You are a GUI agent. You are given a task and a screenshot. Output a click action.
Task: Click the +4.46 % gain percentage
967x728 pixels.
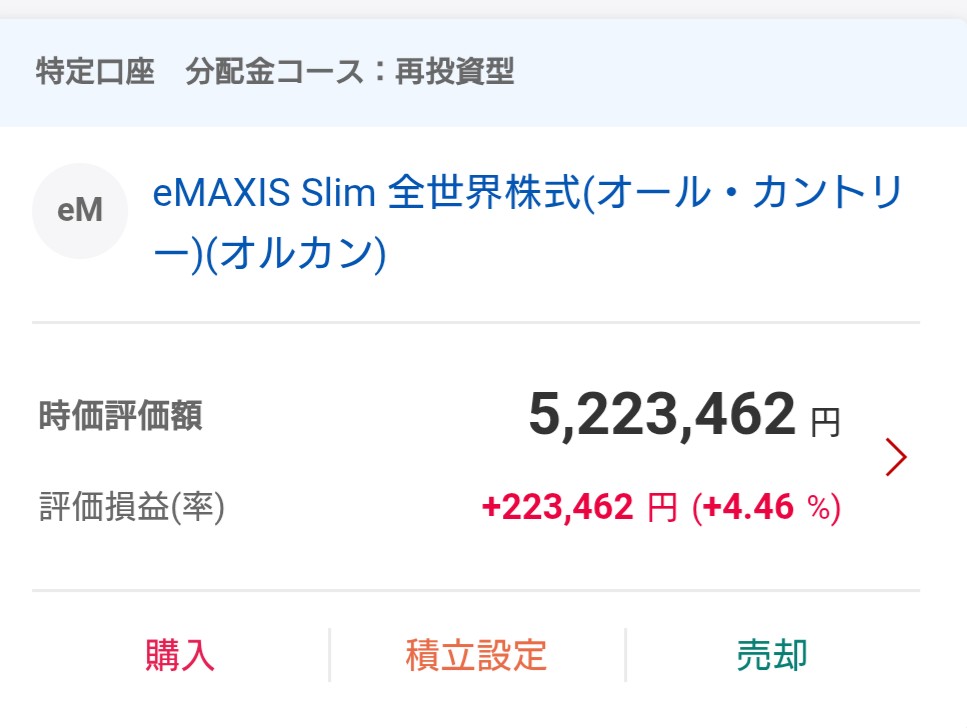[766, 508]
